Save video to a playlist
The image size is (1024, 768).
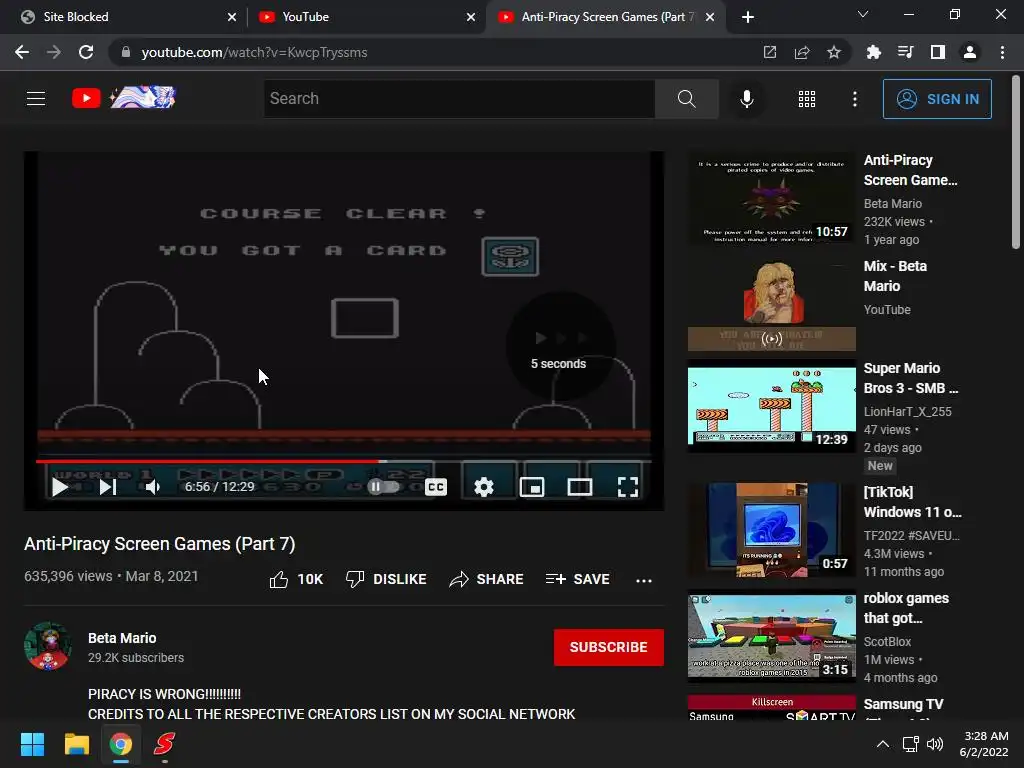(577, 579)
